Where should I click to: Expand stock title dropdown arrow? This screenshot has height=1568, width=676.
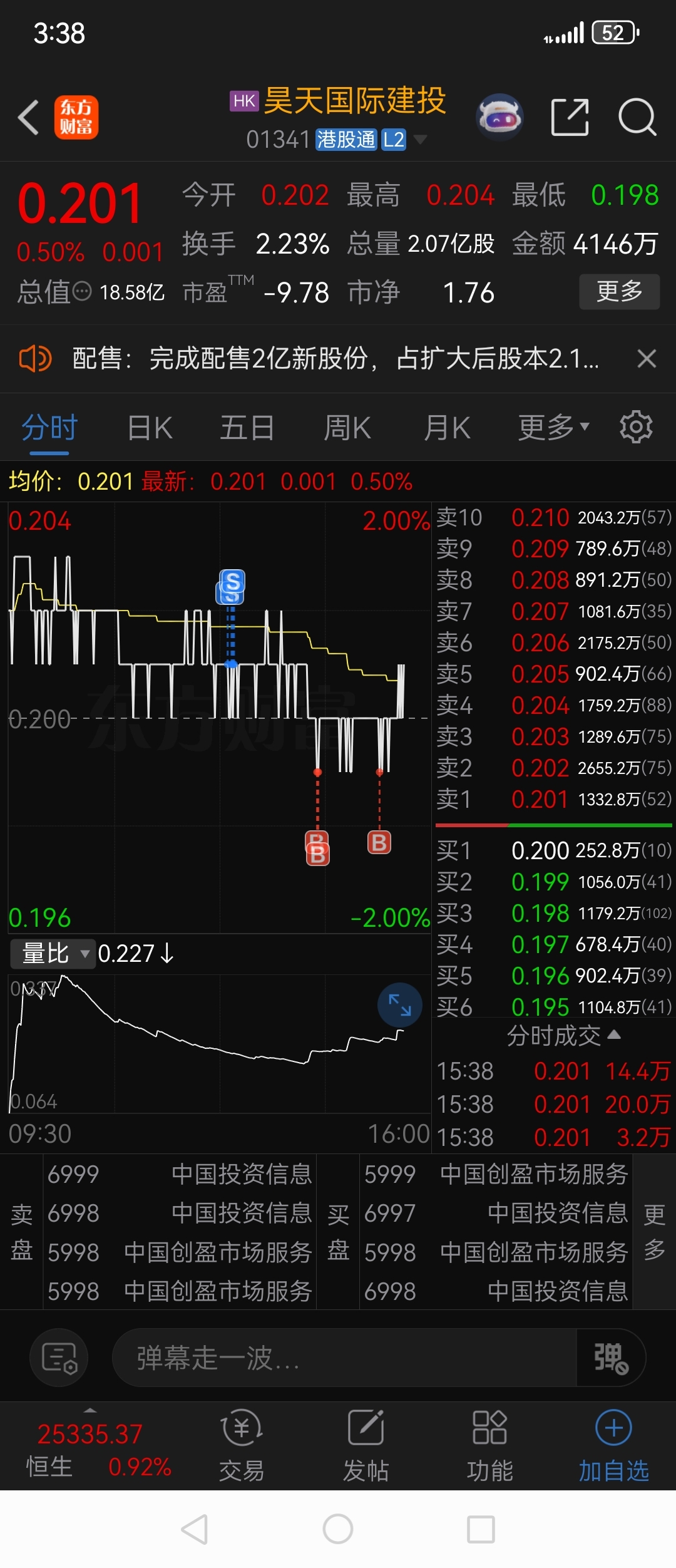[x=420, y=139]
